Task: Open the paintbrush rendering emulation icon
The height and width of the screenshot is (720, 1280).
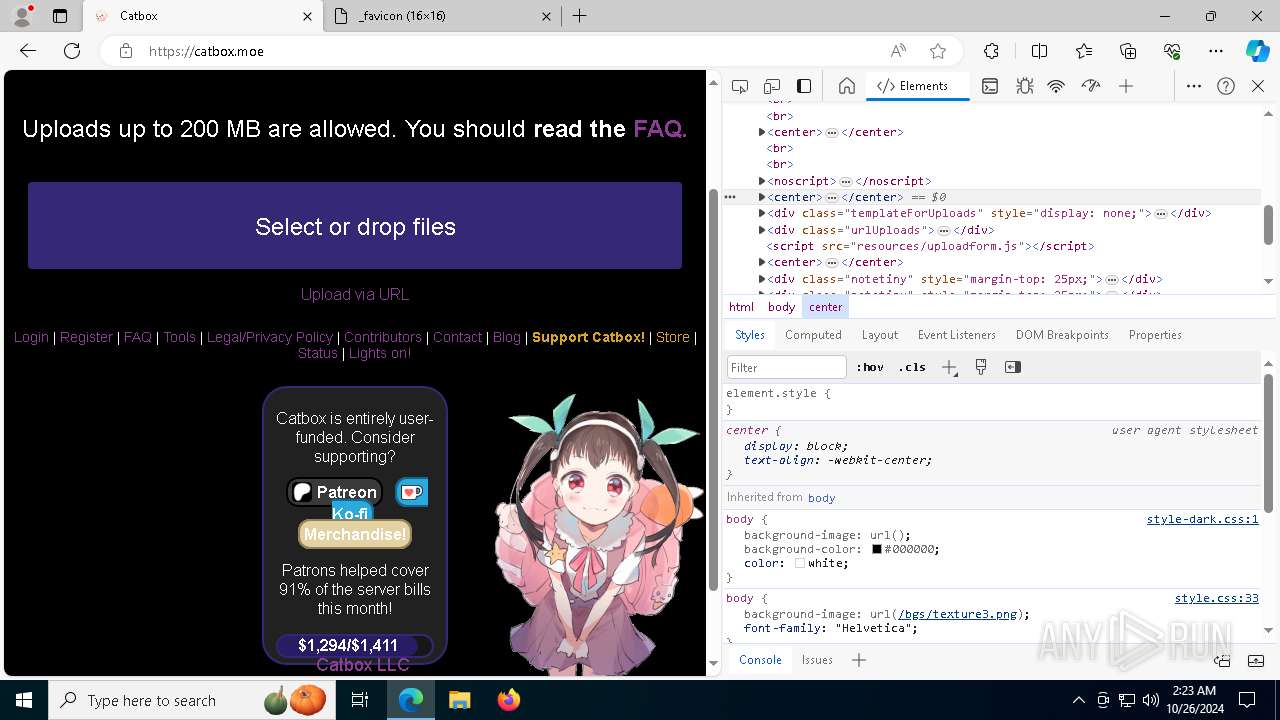Action: click(981, 367)
